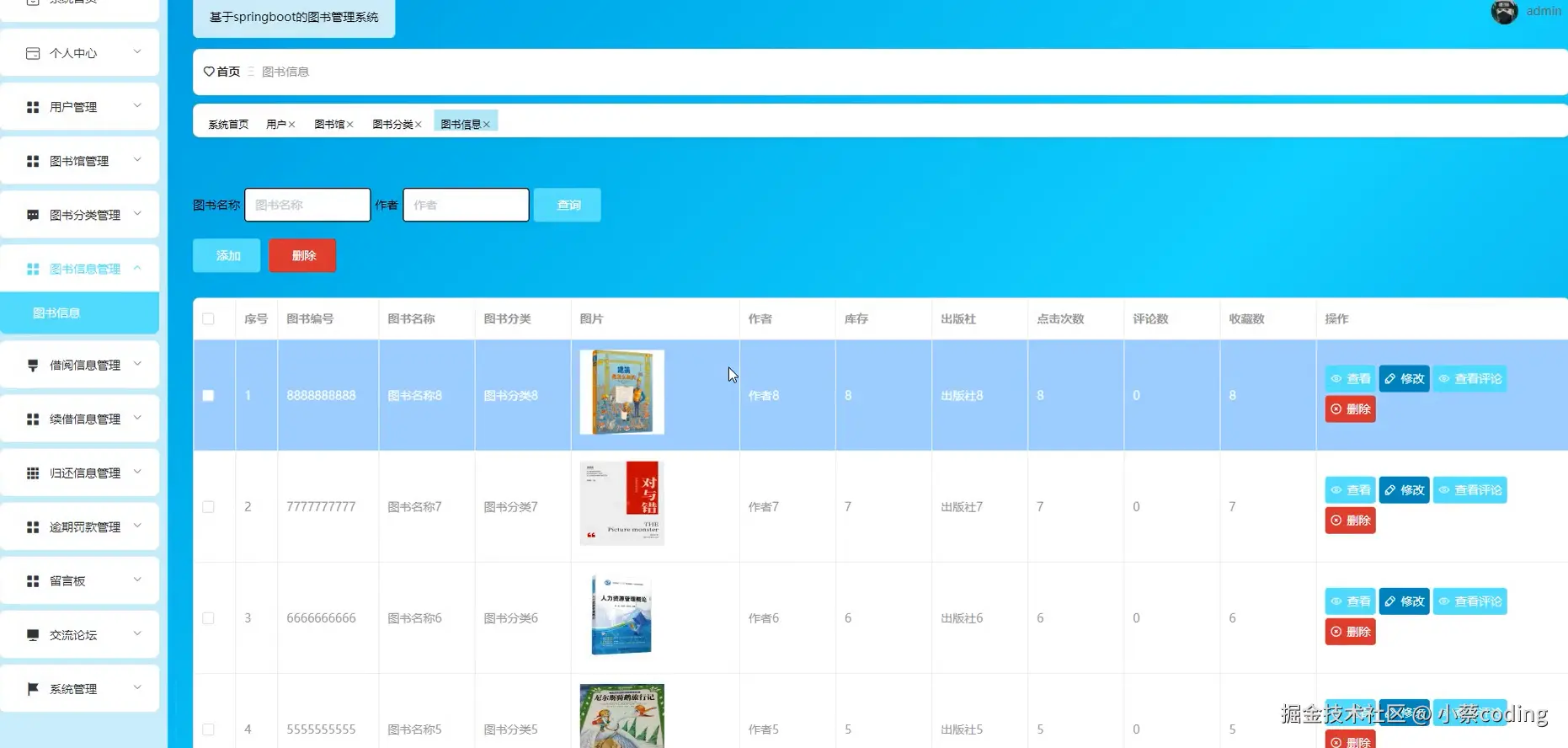Close the 图书馆 tab

pyautogui.click(x=349, y=125)
